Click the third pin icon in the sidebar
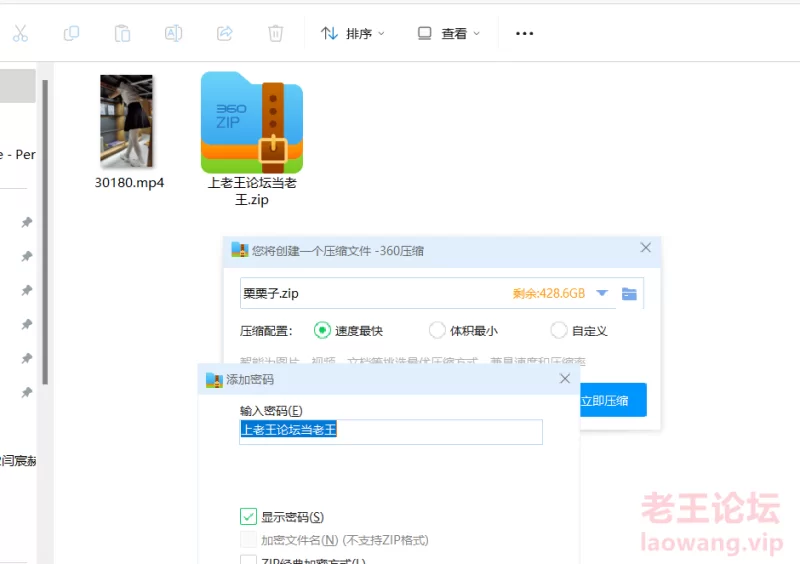The image size is (800, 564). pyautogui.click(x=27, y=290)
